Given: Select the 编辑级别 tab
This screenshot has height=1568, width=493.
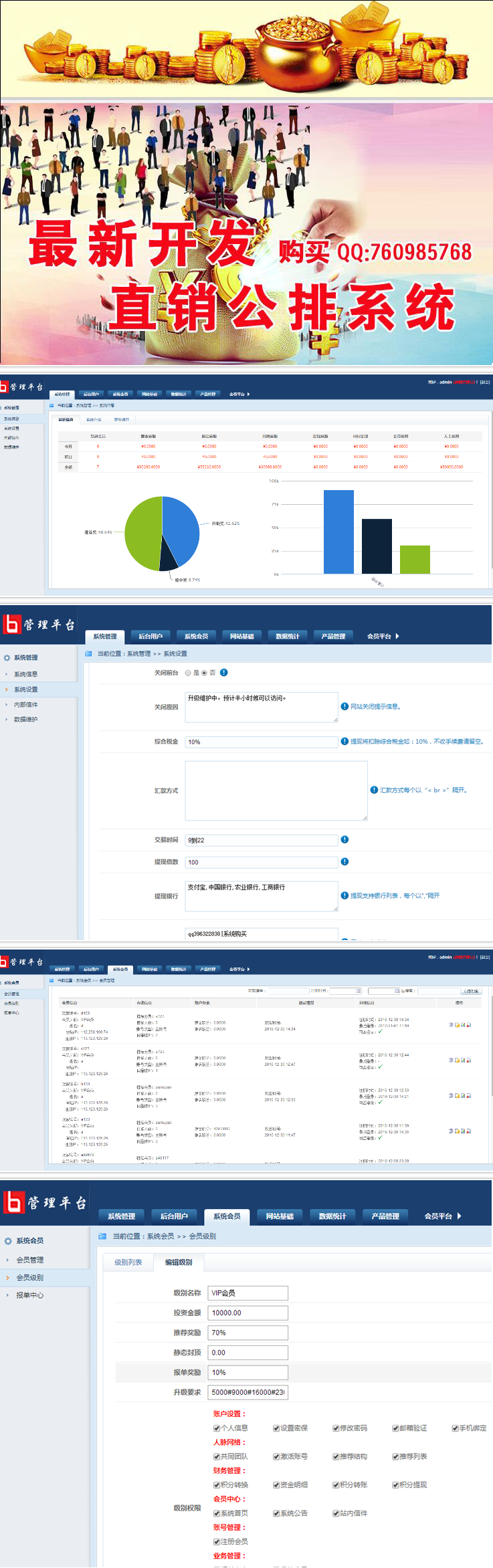Looking at the screenshot, I should (179, 1262).
